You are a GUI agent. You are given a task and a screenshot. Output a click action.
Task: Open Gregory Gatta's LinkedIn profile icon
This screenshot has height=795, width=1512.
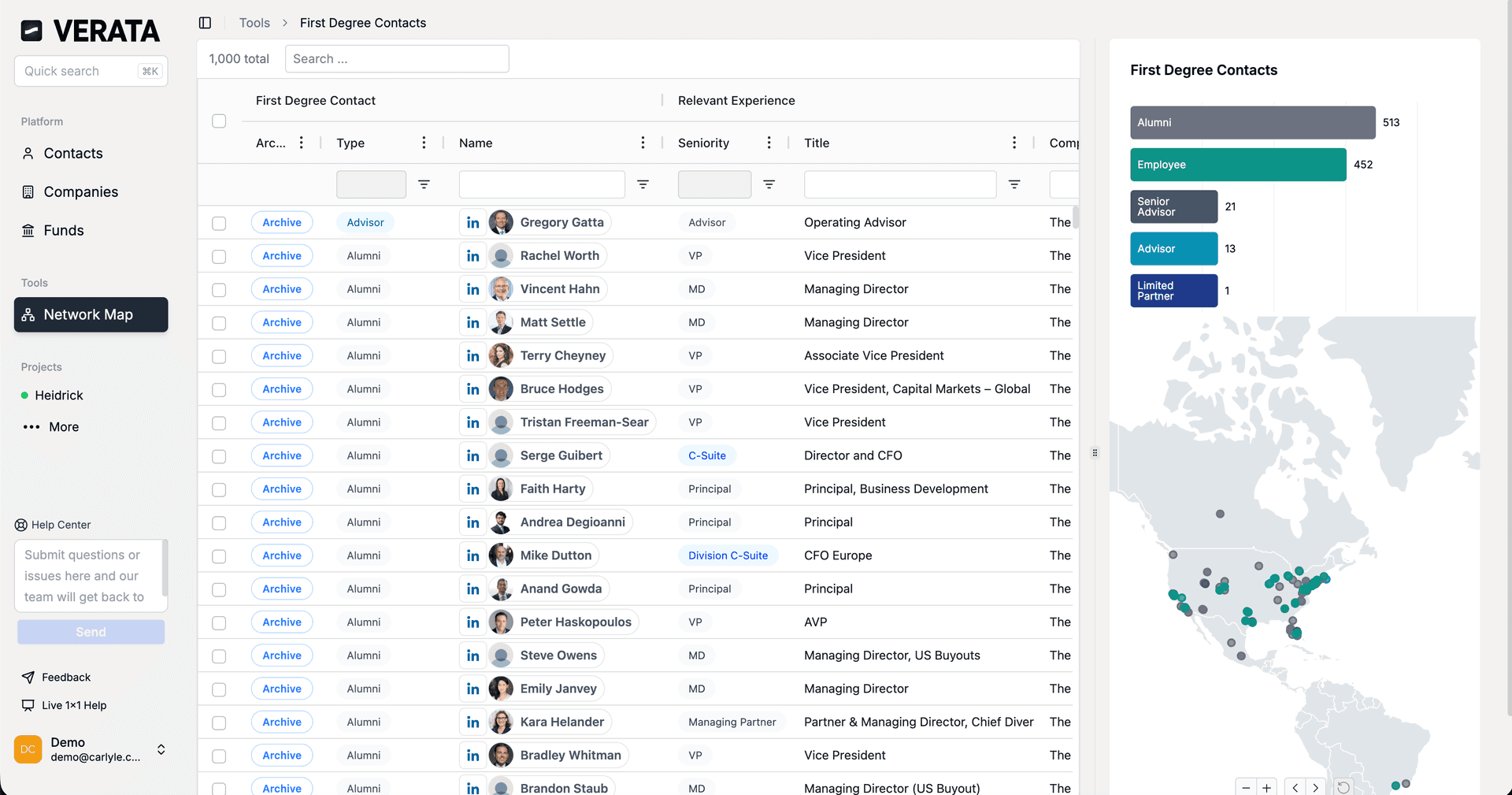pos(472,223)
